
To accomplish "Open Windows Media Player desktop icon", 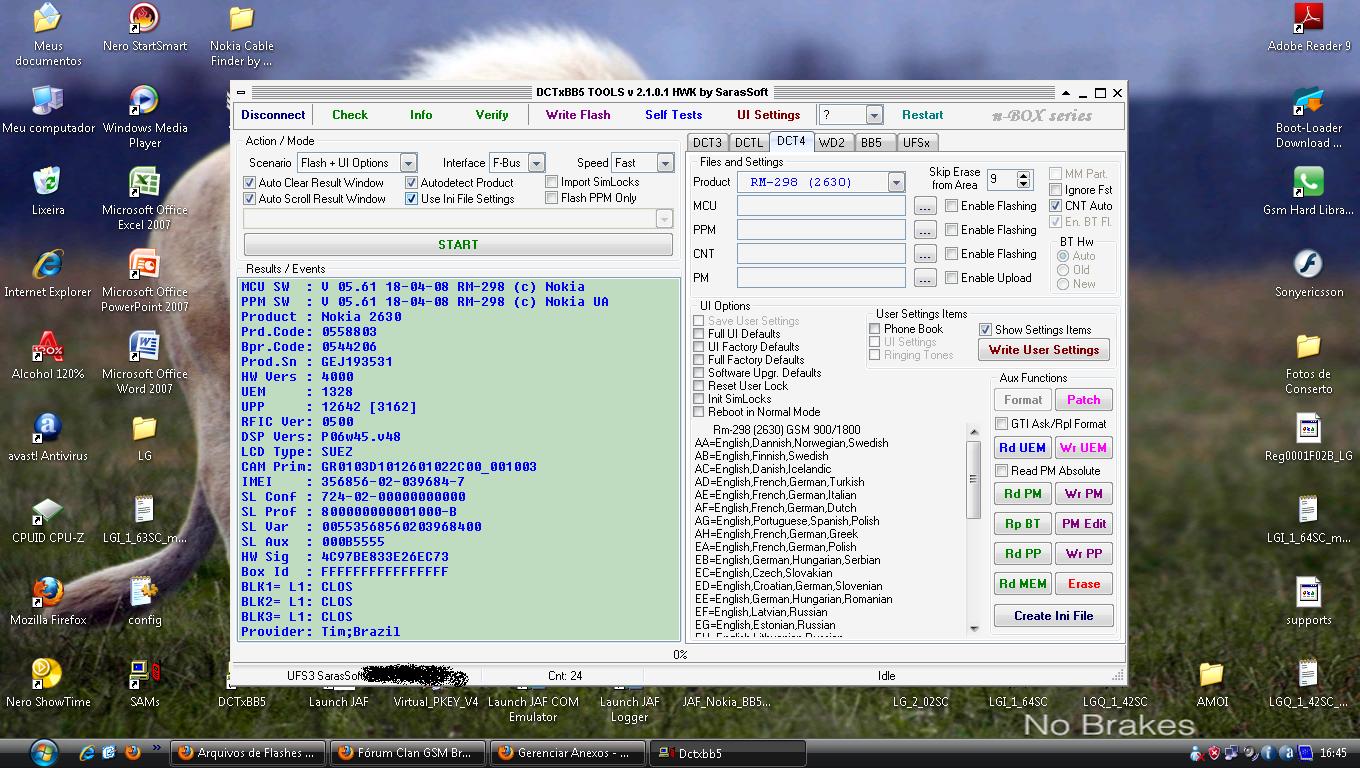I will [x=144, y=117].
